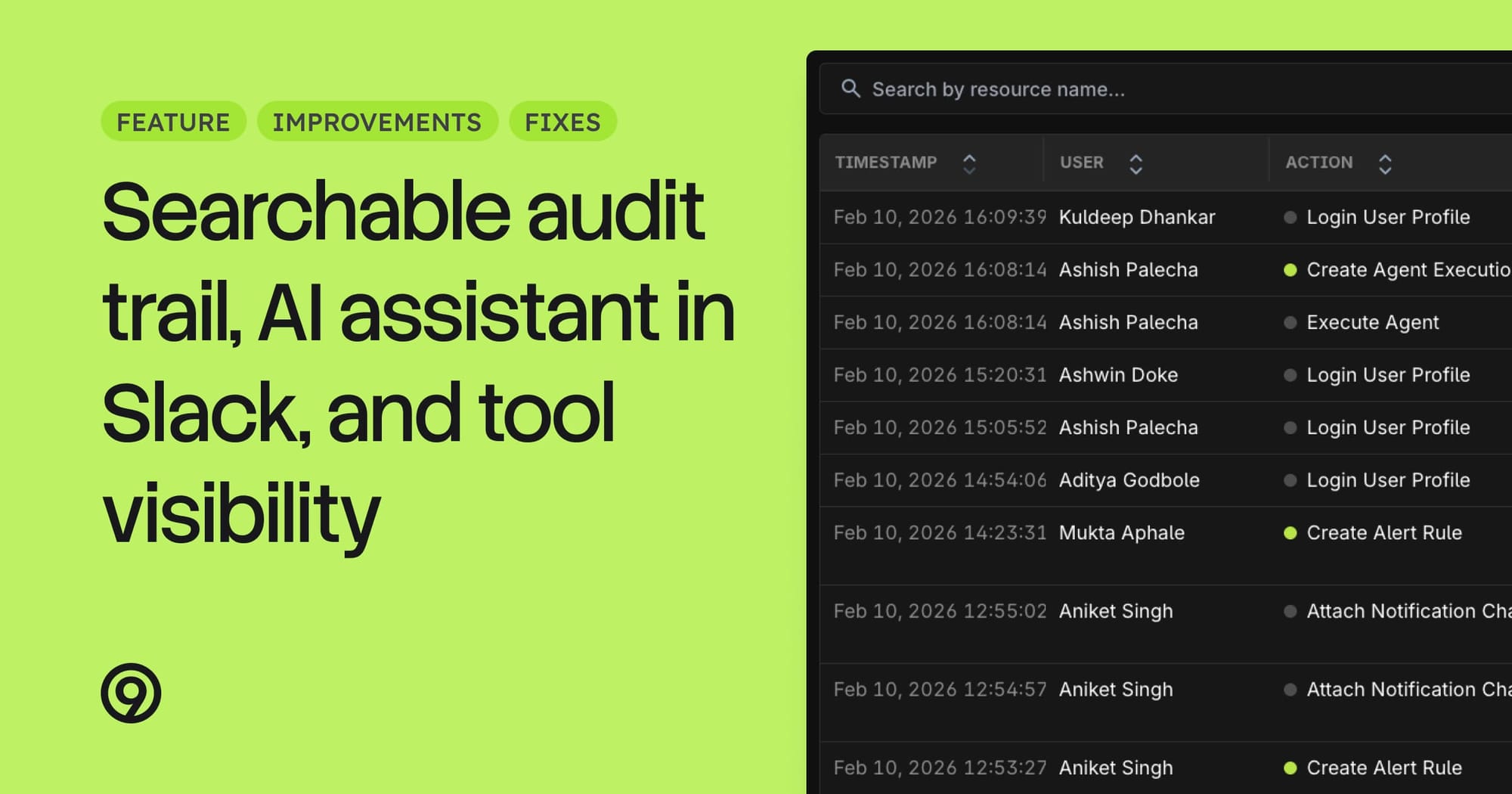This screenshot has width=1512, height=794.
Task: Select timestamp Feb 10, 2026 16:09:39
Action: (x=940, y=217)
